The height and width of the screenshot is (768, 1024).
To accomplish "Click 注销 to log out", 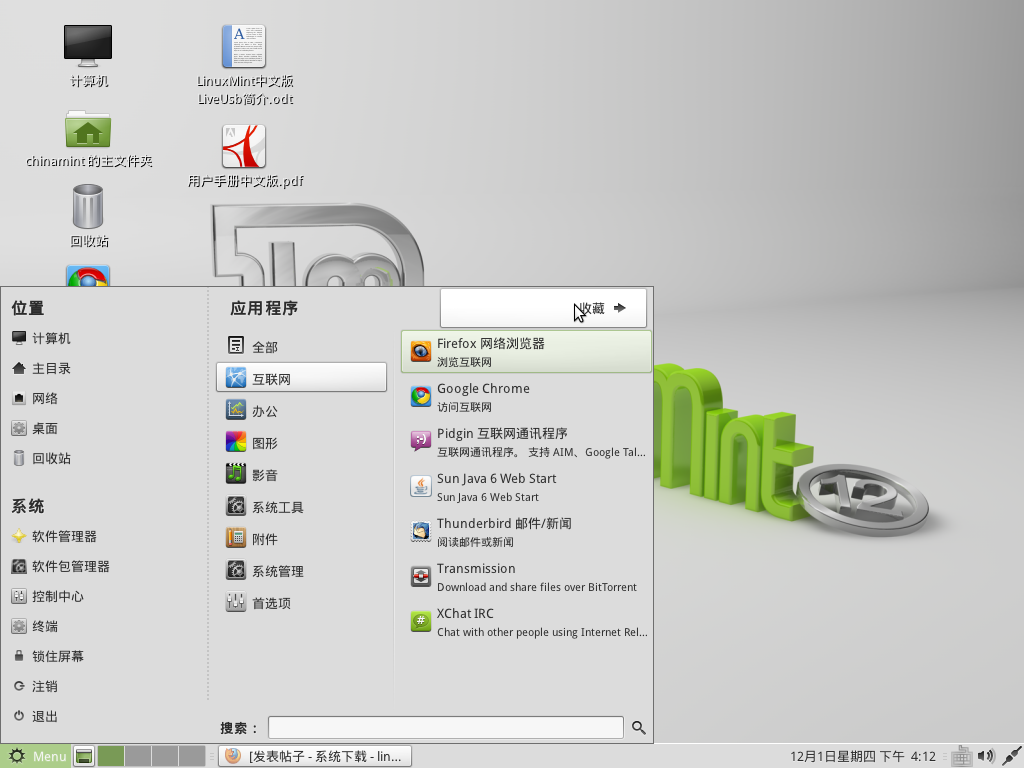I will (35, 686).
